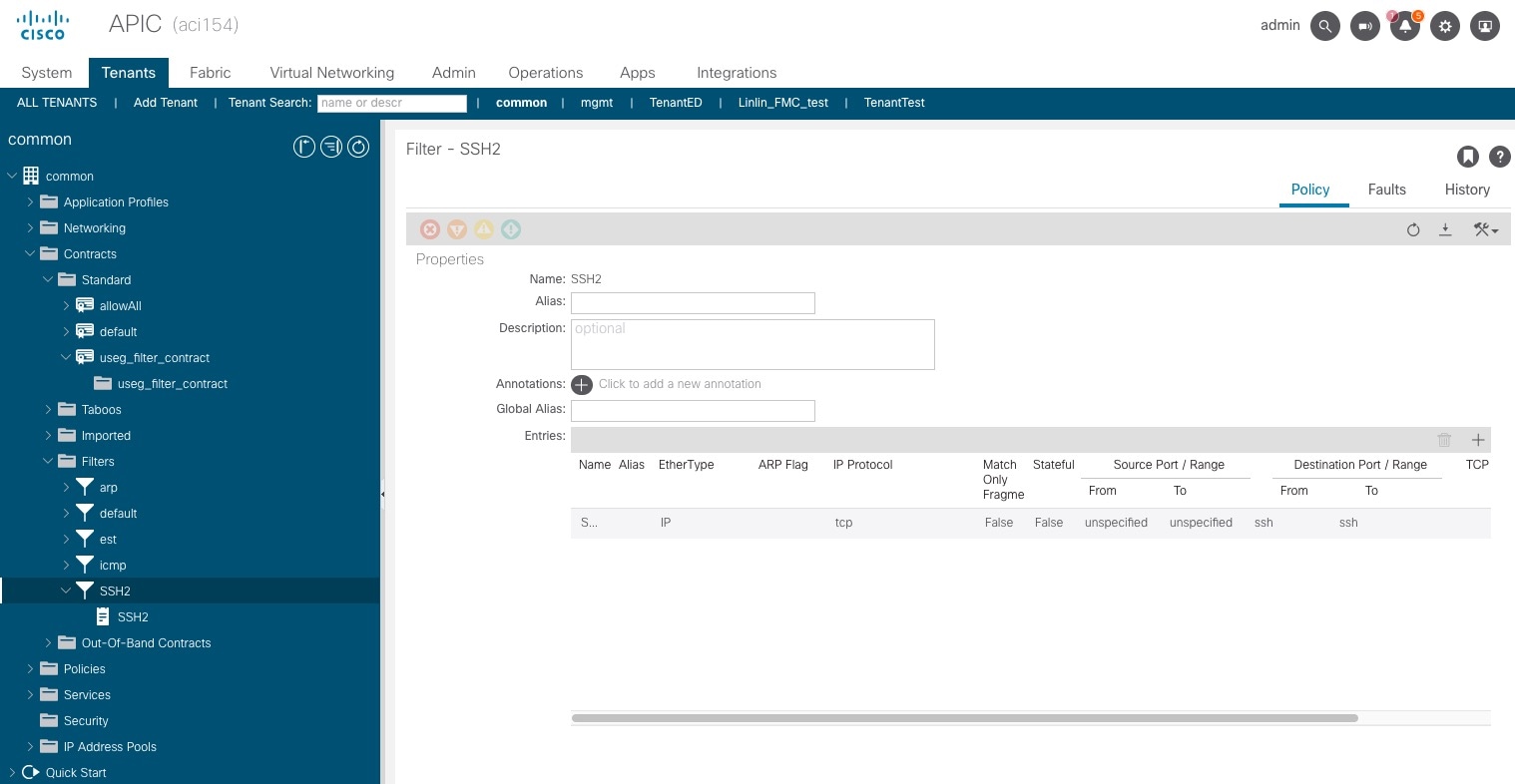Click the download icon above the Properties panel
This screenshot has height=784, width=1515.
click(1445, 229)
